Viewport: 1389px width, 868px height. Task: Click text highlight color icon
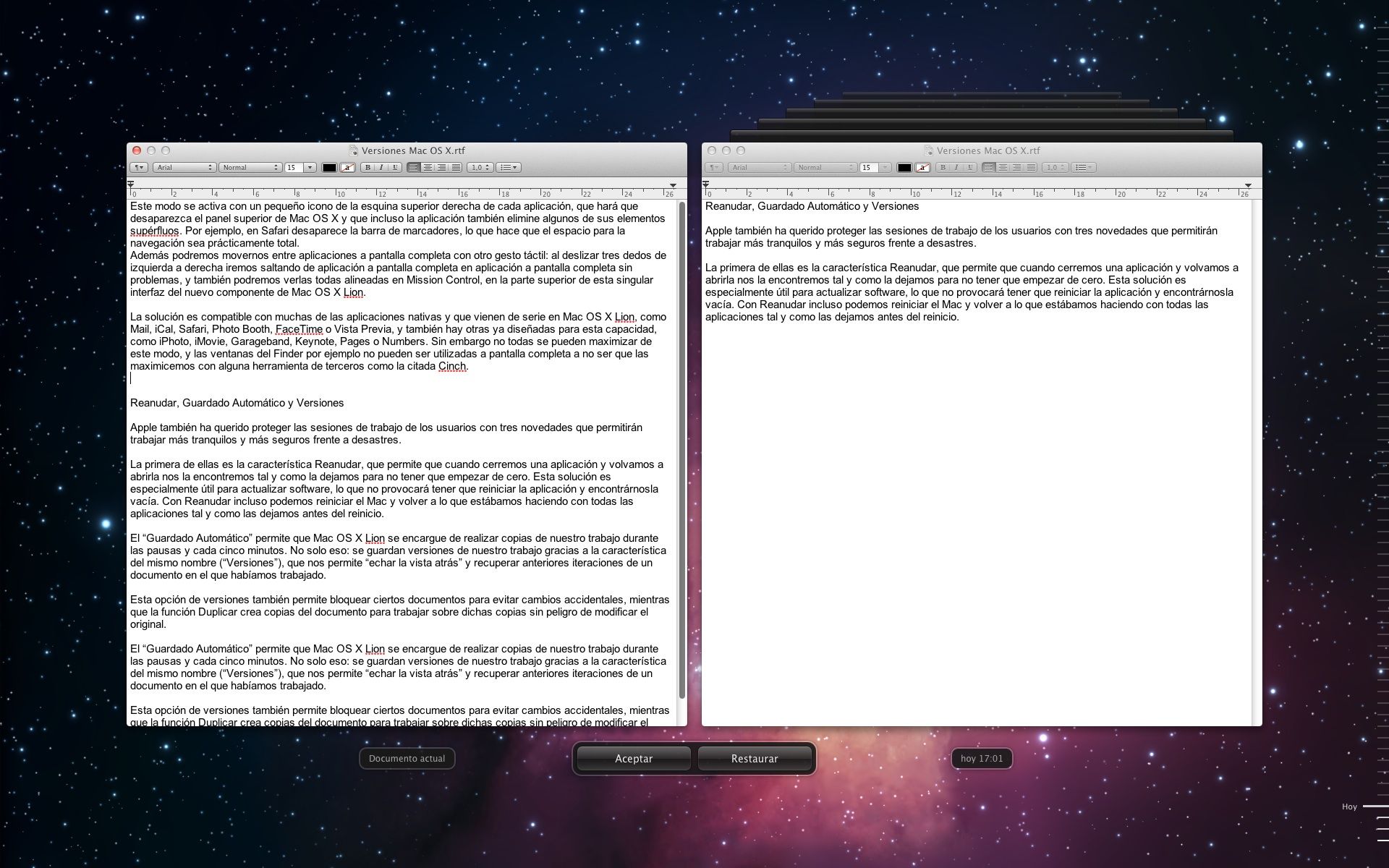[x=347, y=168]
